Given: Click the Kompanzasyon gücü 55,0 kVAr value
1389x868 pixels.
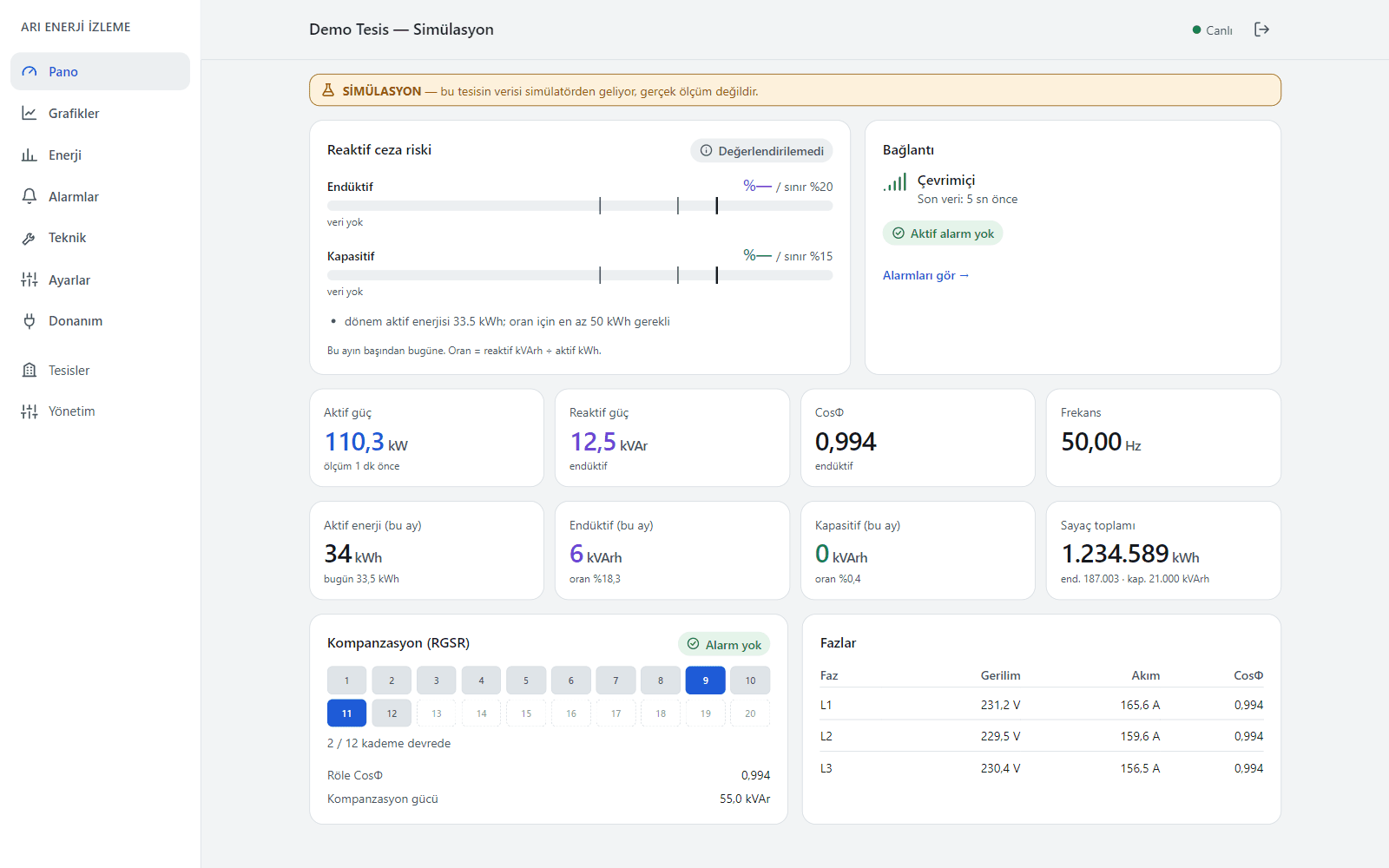Looking at the screenshot, I should click(x=745, y=799).
